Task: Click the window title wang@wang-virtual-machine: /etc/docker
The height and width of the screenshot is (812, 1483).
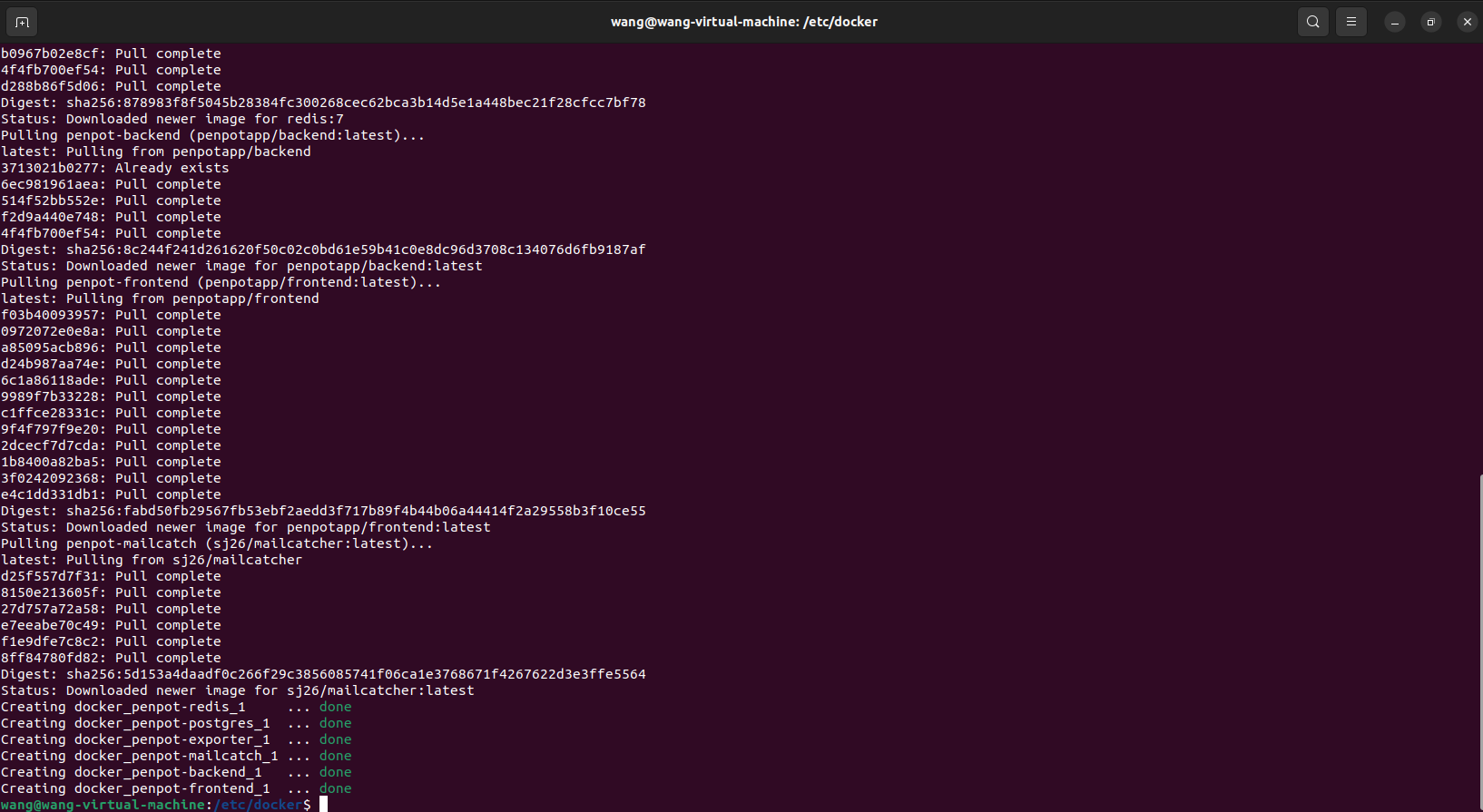Action: tap(743, 22)
